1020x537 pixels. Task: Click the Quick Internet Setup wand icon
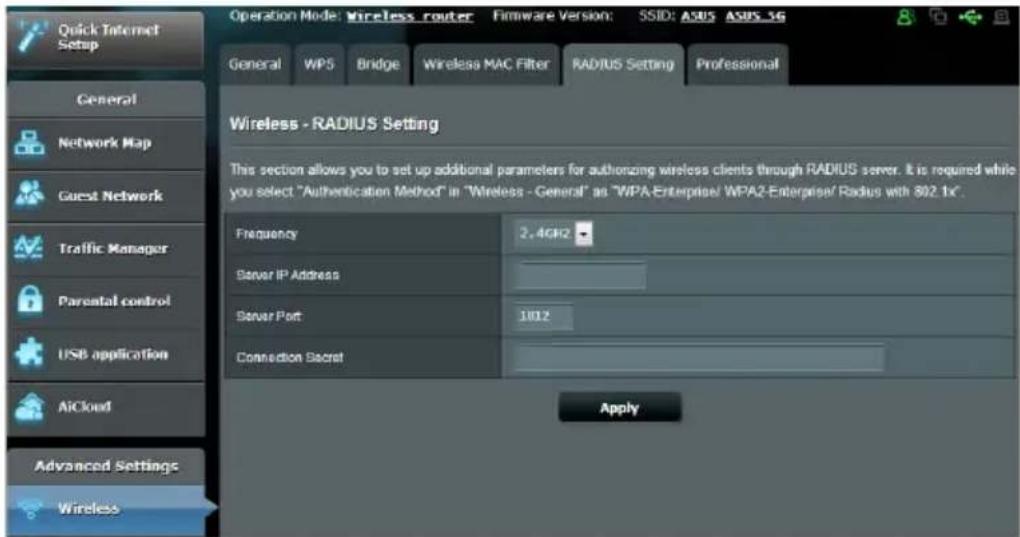tap(29, 38)
